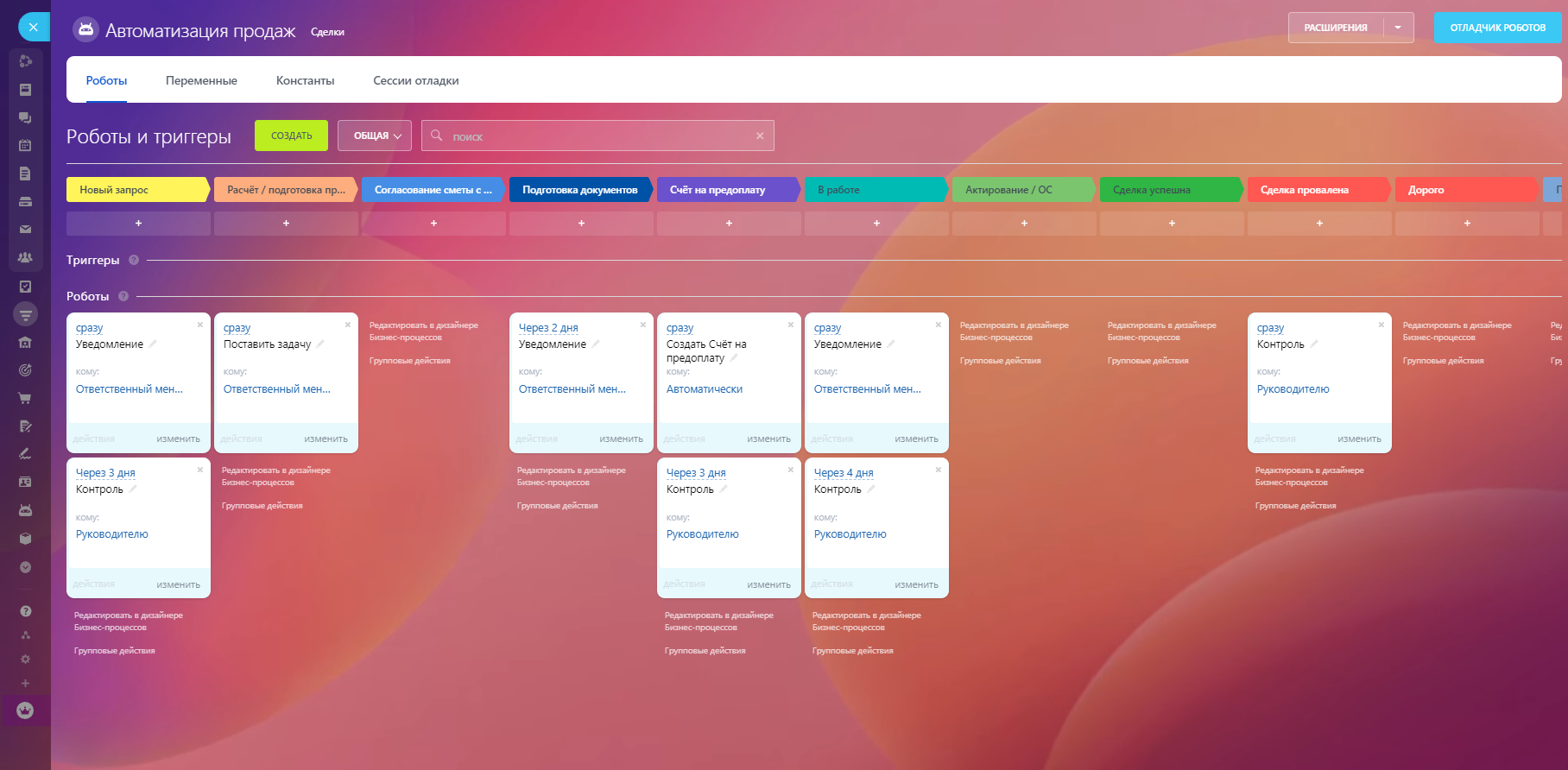Screen dimensions: 1568x770
Task: Open the robot automation icon in the sidebar
Action: pos(25,510)
